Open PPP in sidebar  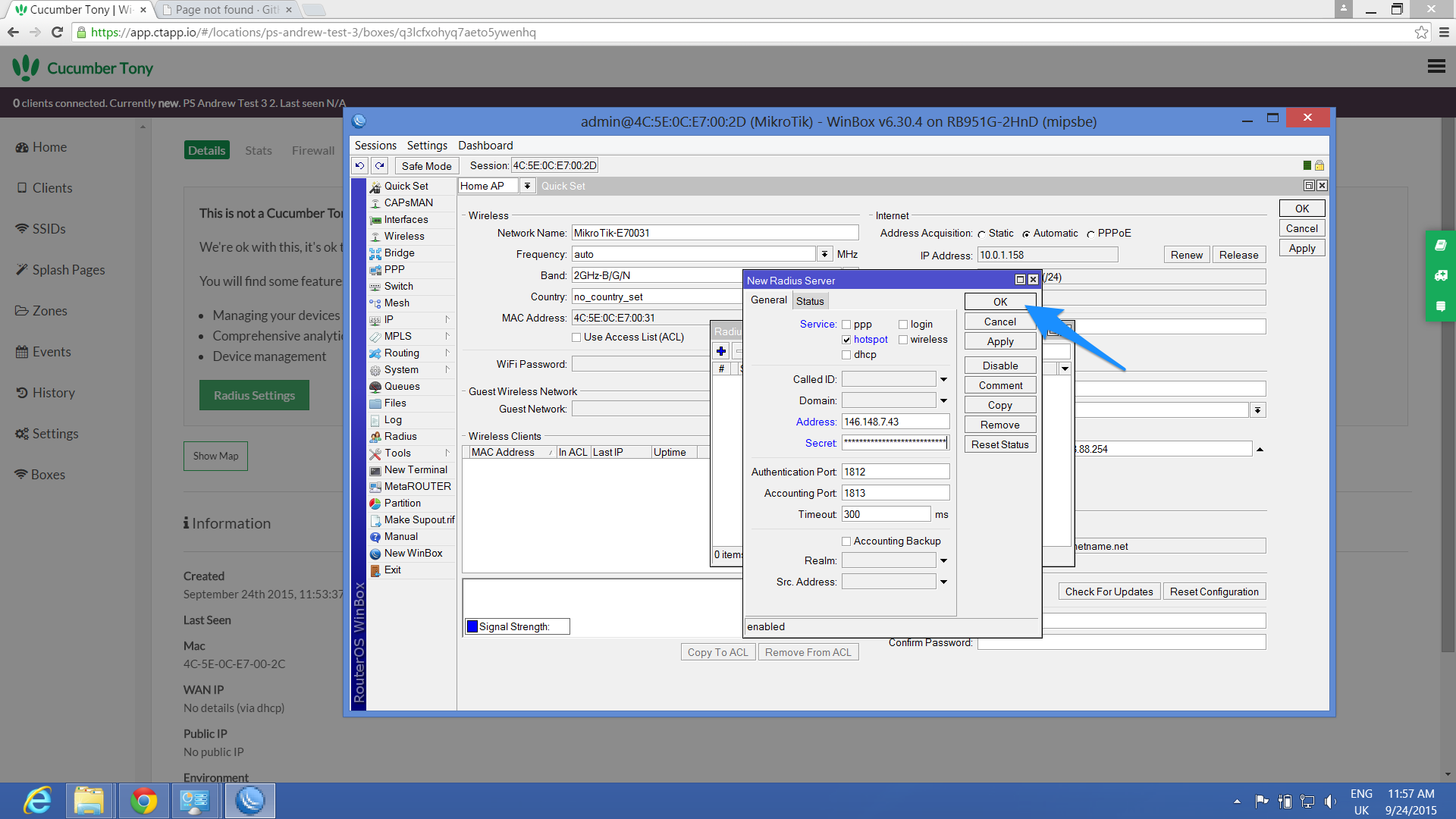tap(394, 269)
